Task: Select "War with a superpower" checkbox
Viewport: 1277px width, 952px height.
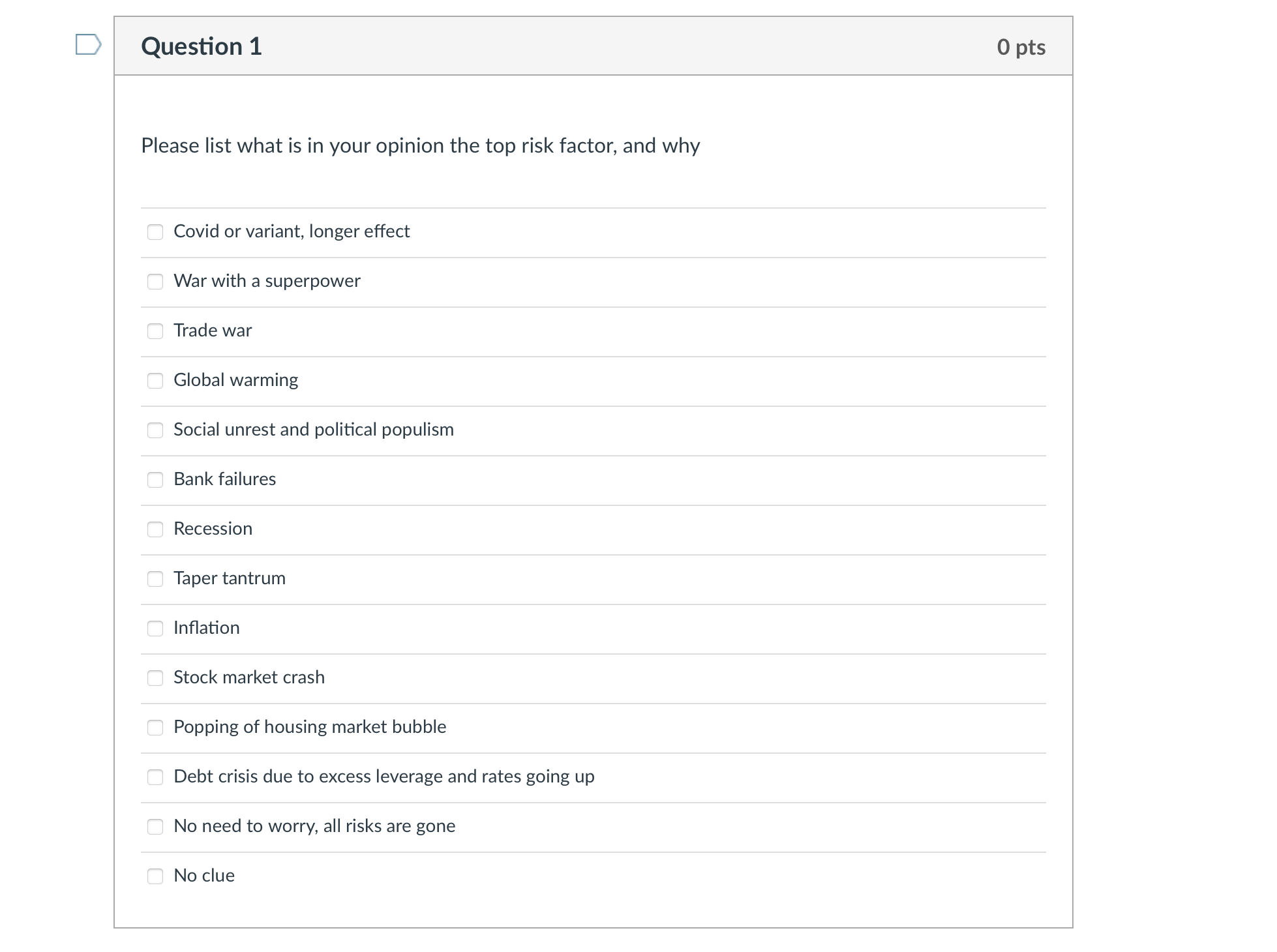Action: [x=155, y=282]
